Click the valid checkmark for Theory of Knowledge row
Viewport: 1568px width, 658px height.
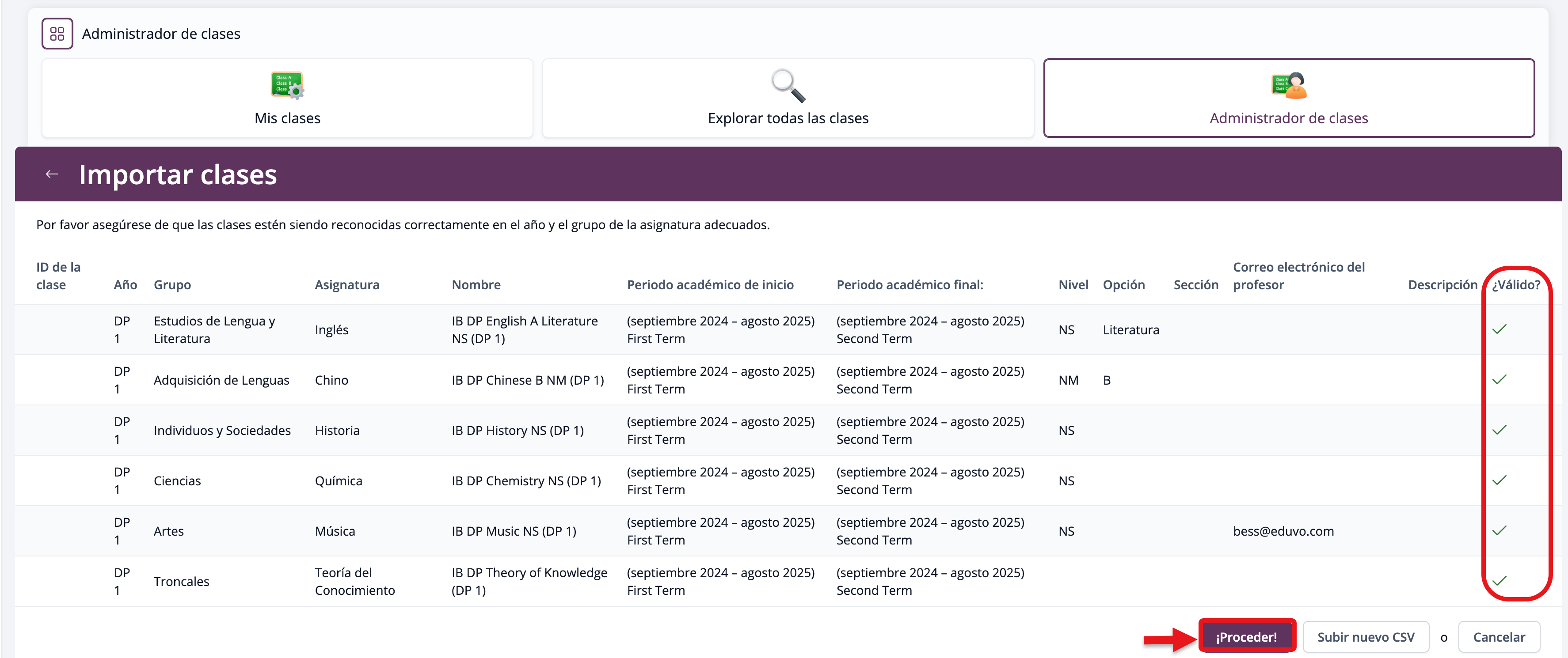1499,581
